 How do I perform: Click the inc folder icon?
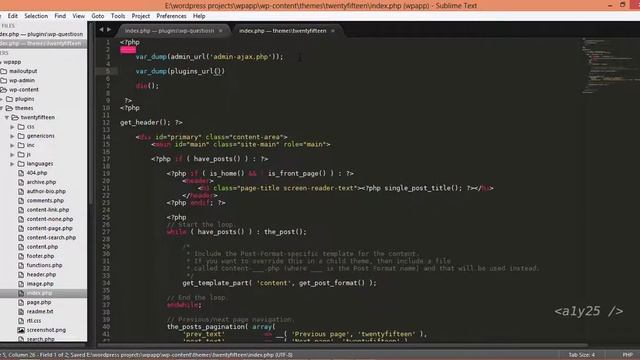tap(21, 145)
